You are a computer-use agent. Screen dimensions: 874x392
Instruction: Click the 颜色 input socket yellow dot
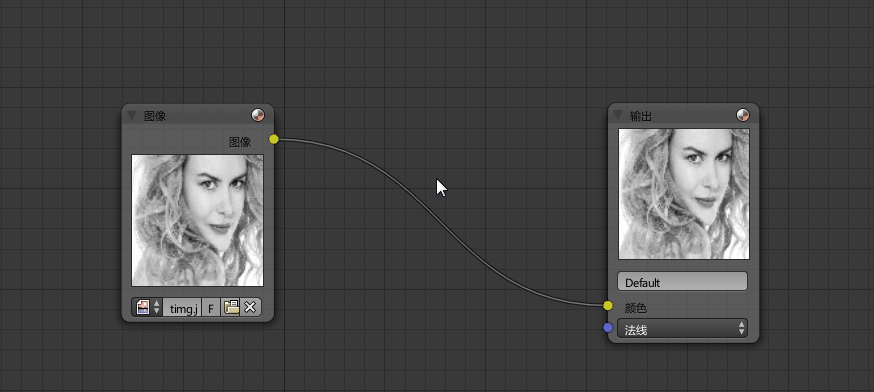608,306
